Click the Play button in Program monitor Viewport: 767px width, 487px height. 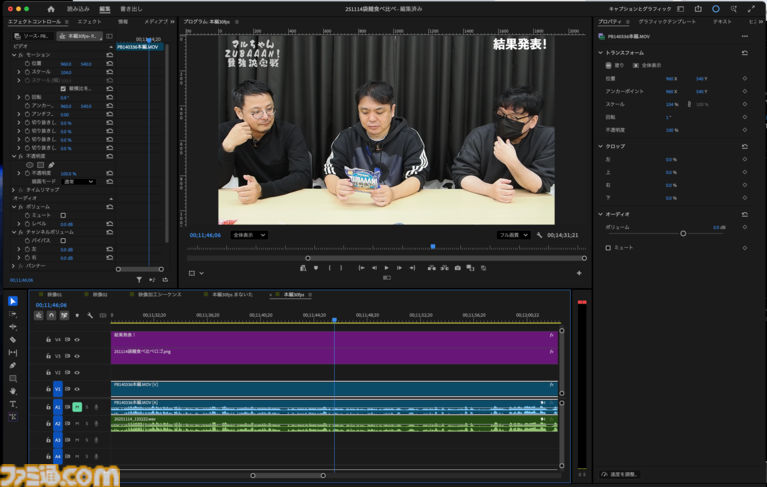pyautogui.click(x=386, y=268)
